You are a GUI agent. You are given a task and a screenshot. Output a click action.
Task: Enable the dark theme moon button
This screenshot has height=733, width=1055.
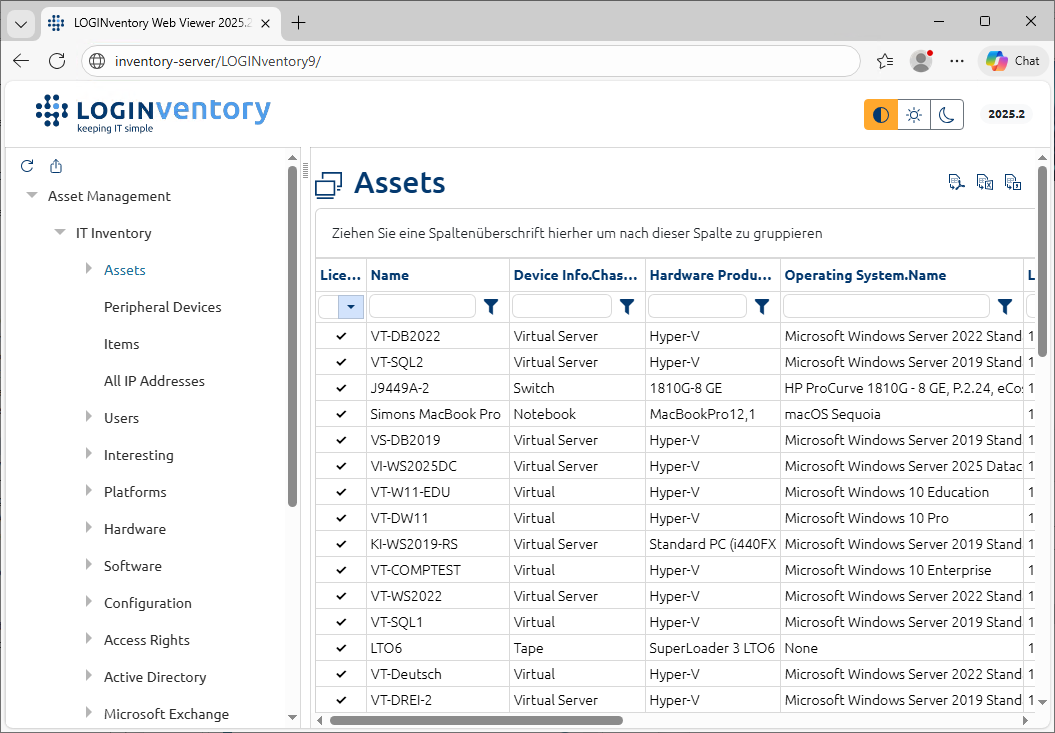[947, 115]
